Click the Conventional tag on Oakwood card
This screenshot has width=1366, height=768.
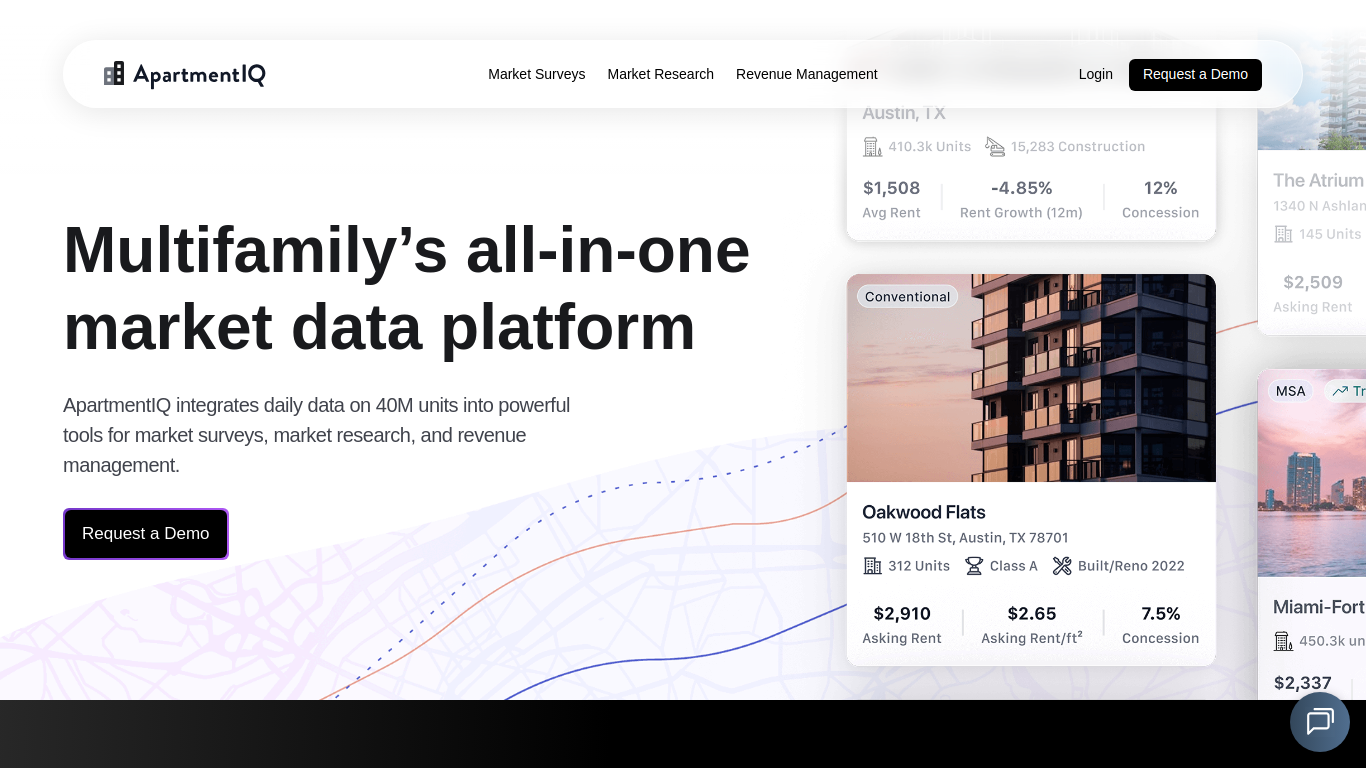click(x=908, y=297)
